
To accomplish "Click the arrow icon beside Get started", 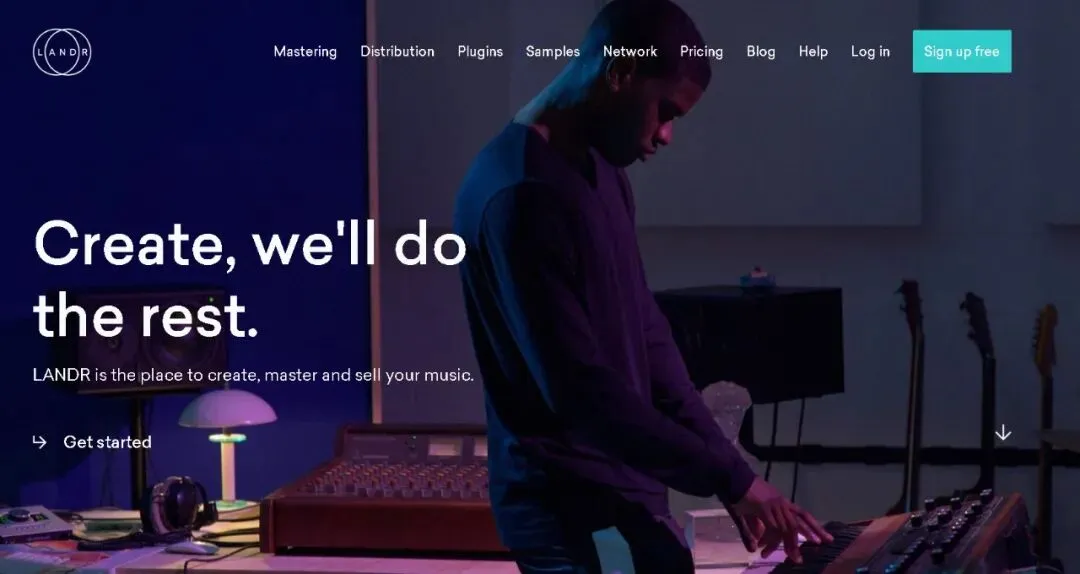I will coord(39,442).
